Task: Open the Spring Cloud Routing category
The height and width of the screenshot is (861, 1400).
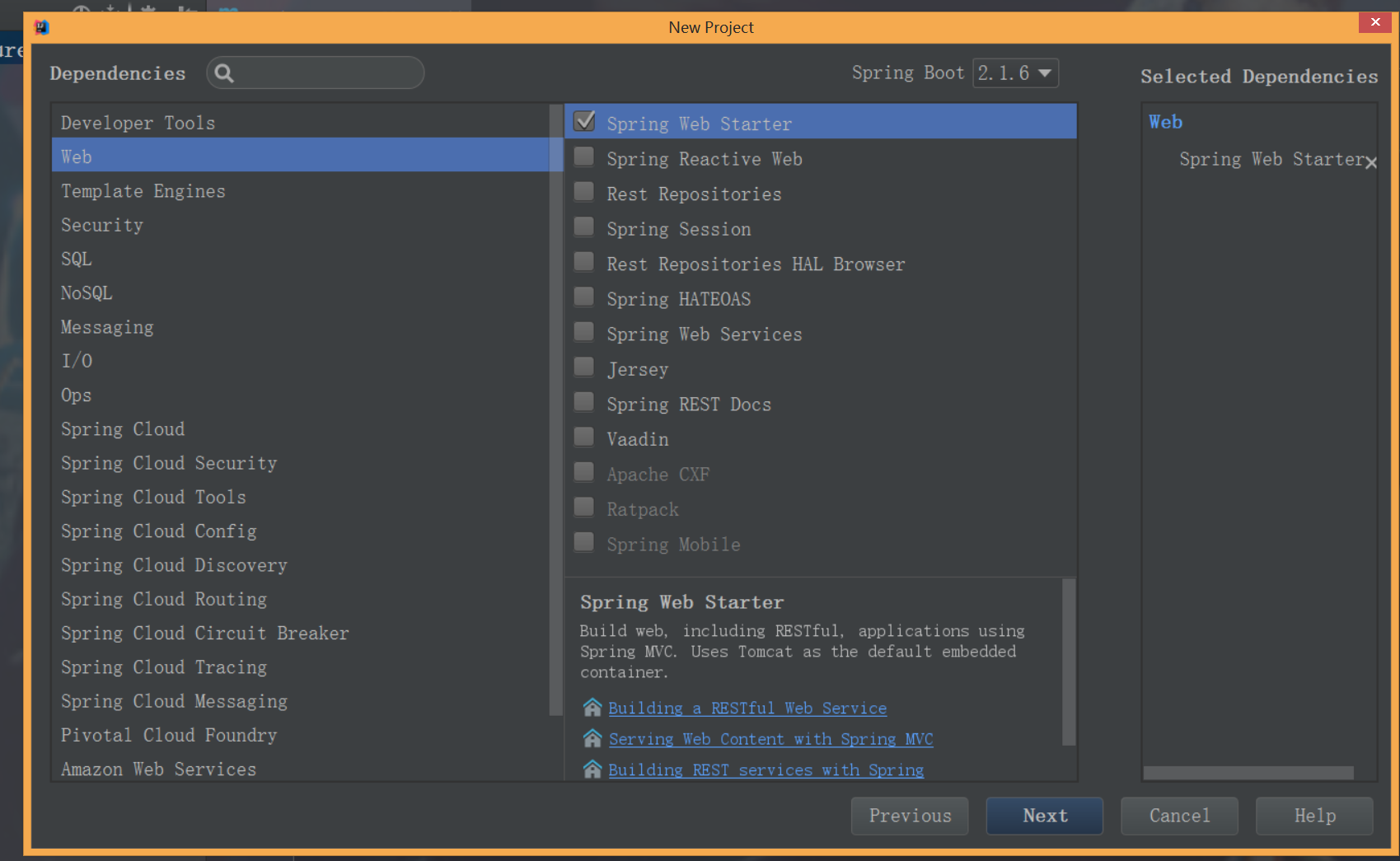Action: (x=300, y=600)
